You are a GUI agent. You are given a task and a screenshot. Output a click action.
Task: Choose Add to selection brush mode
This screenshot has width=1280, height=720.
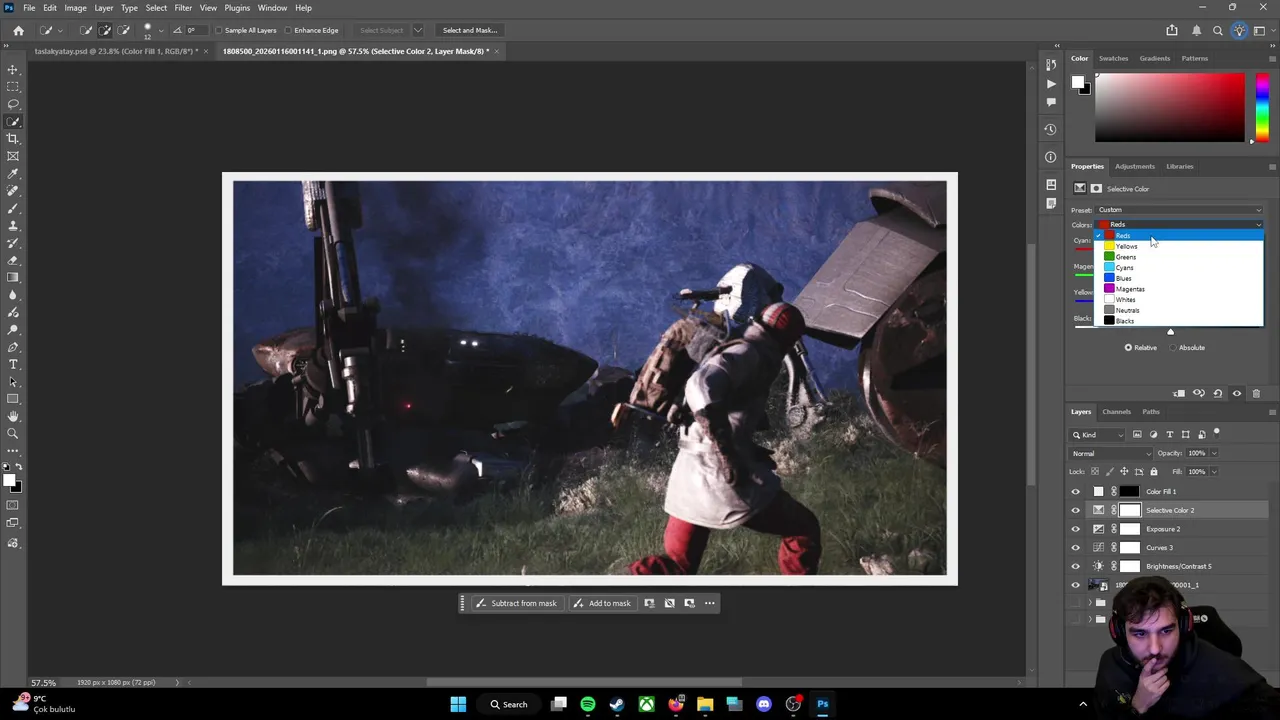105,30
